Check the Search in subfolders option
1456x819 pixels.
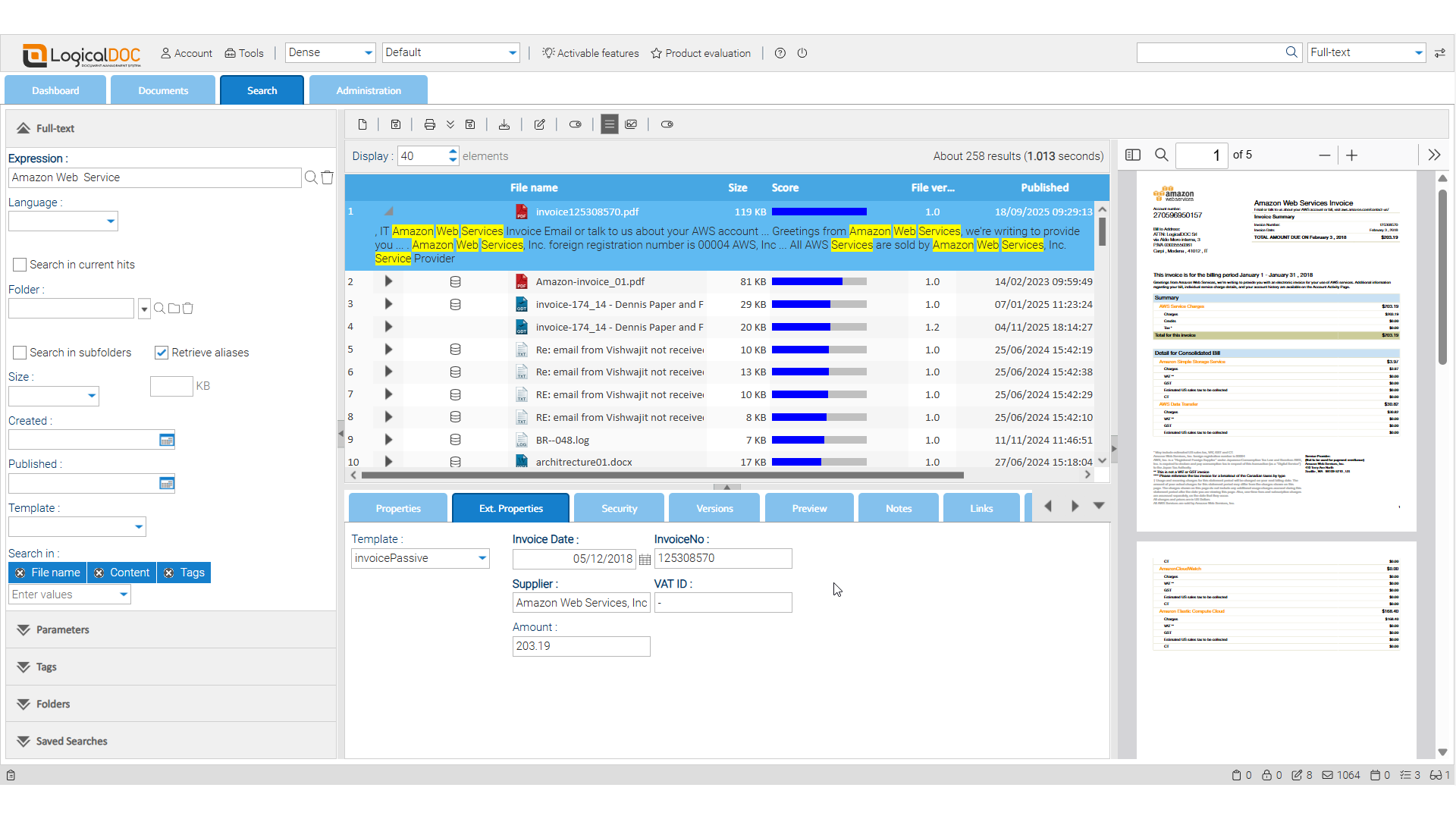coord(20,353)
